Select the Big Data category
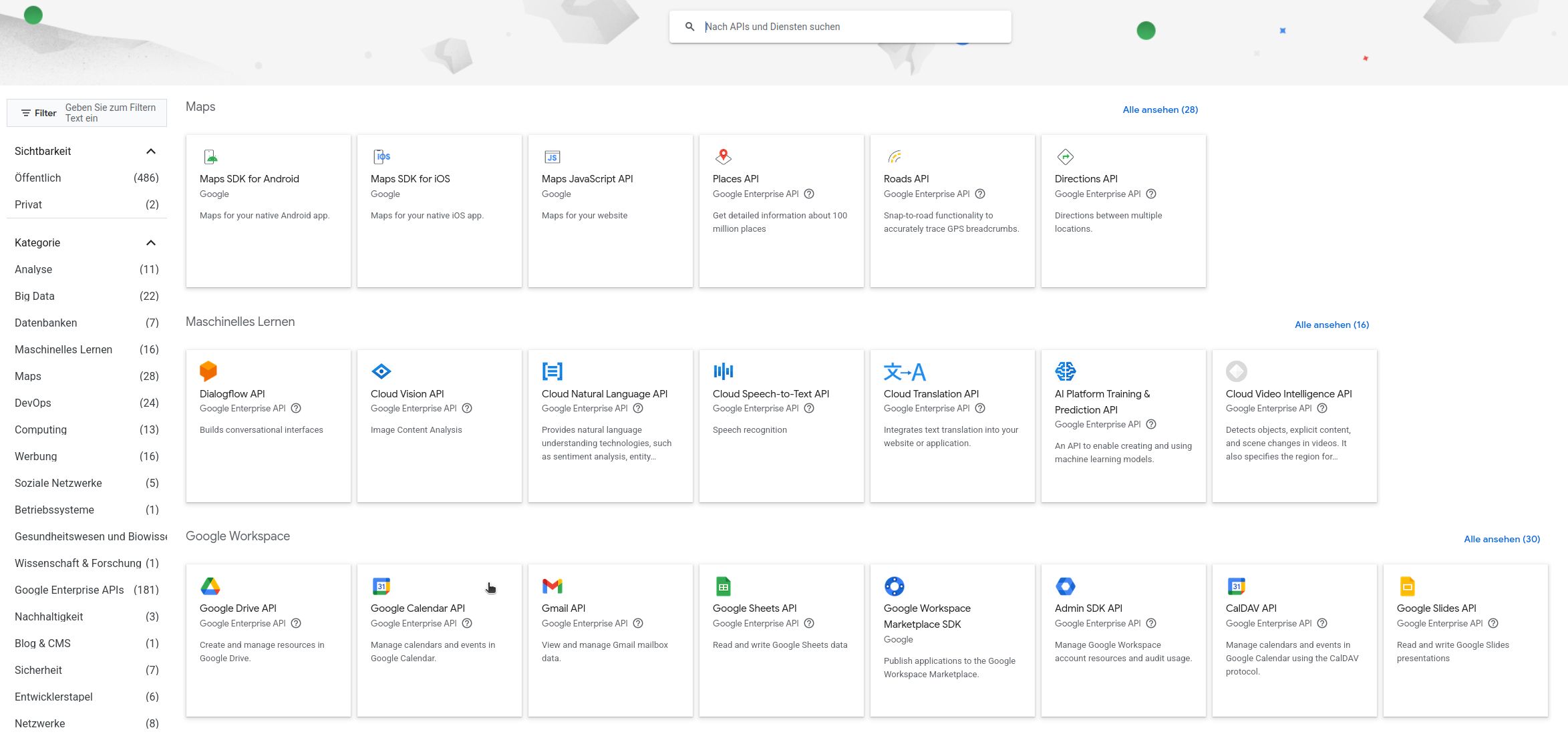 tap(87, 296)
